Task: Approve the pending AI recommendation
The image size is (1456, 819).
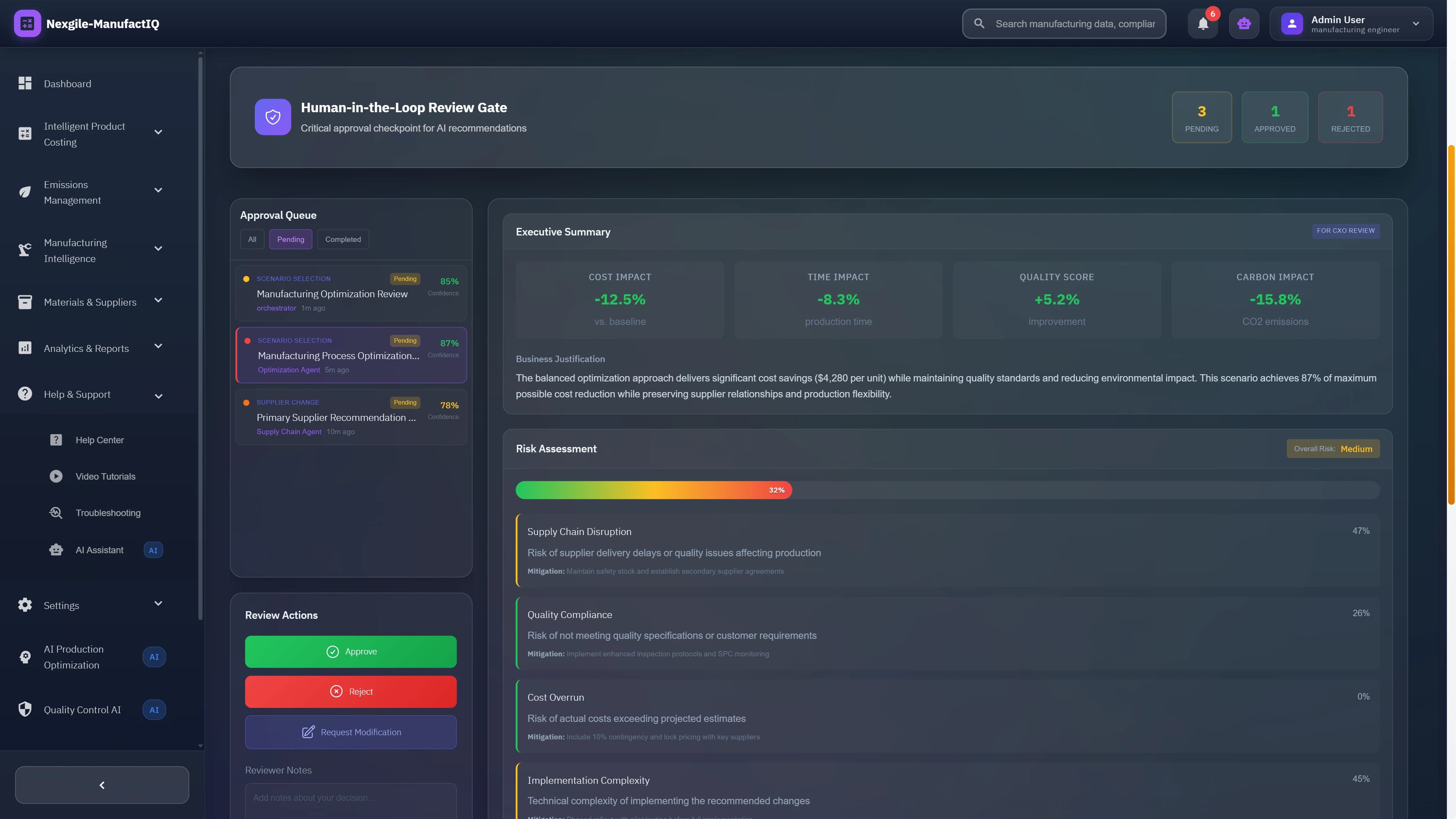Action: coord(350,651)
